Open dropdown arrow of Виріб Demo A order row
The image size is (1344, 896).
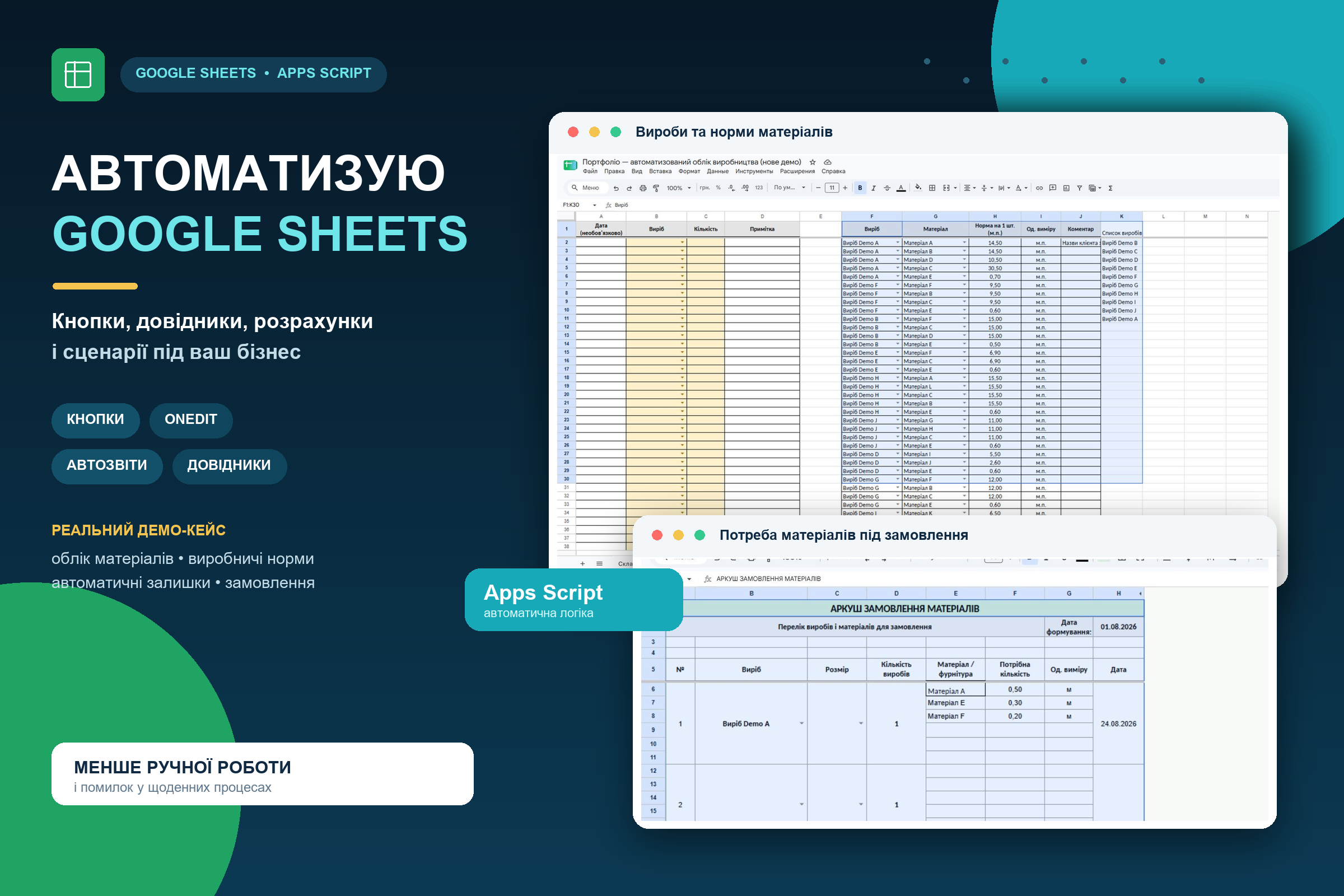(x=802, y=724)
